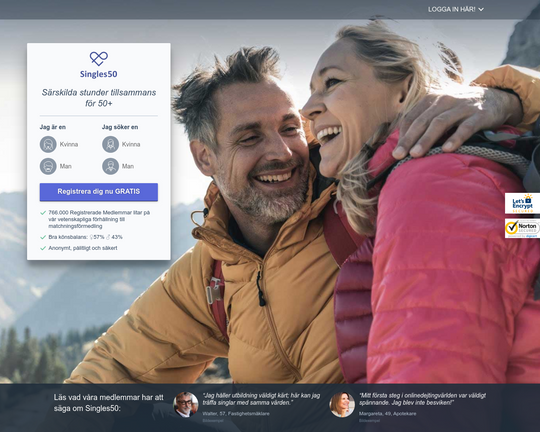Click Margareta's quote about onlinedejting

click(x=423, y=399)
